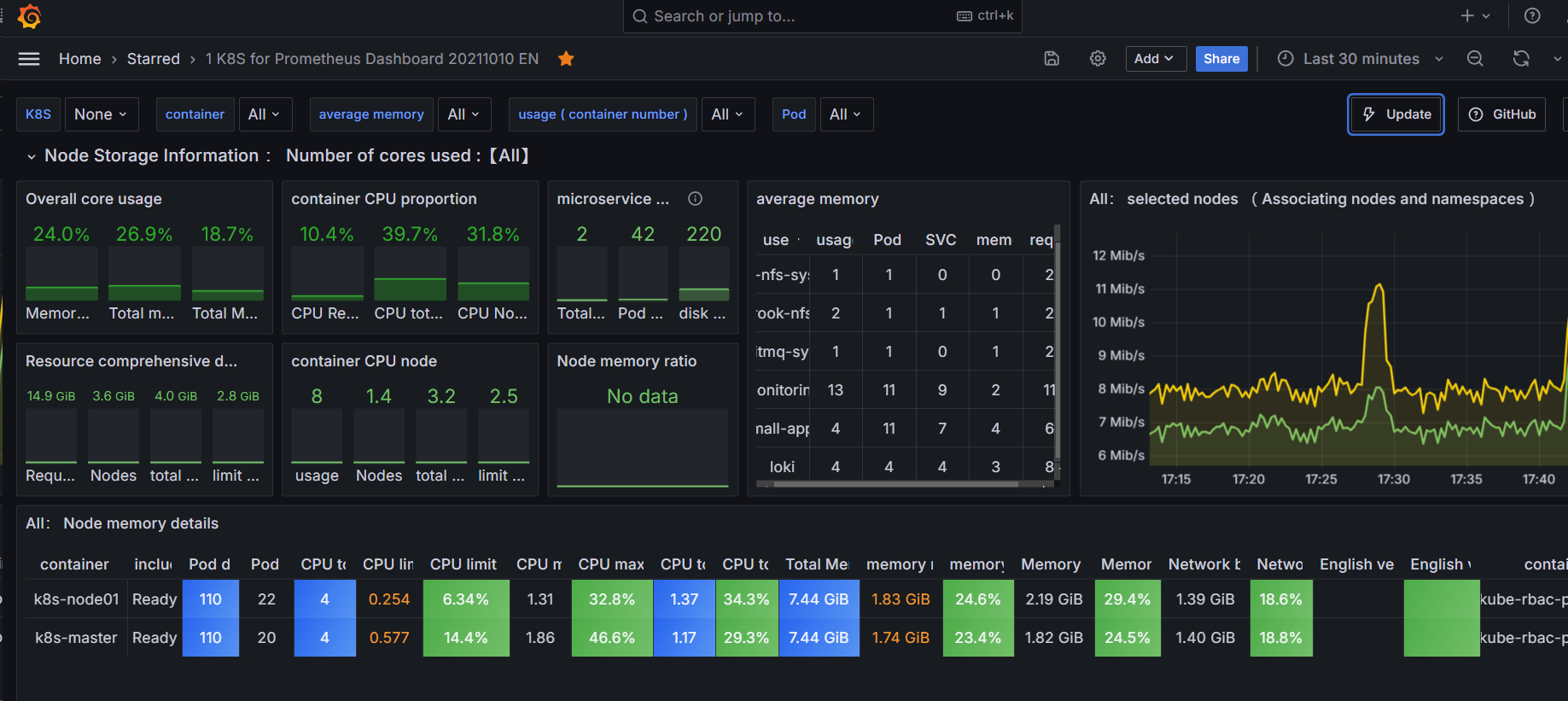
Task: Sort by the CPU limit column header
Action: point(463,564)
